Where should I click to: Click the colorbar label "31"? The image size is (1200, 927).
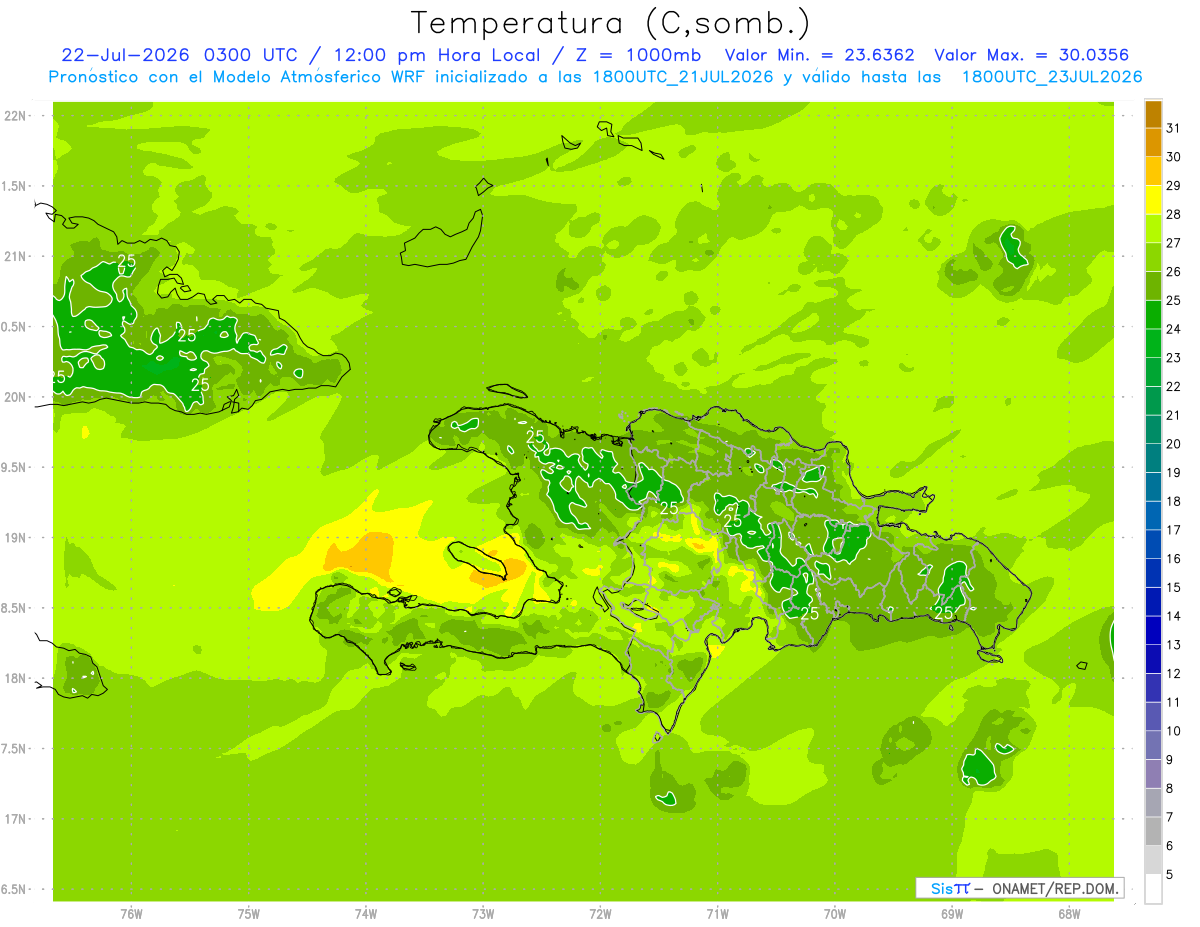(x=1173, y=128)
